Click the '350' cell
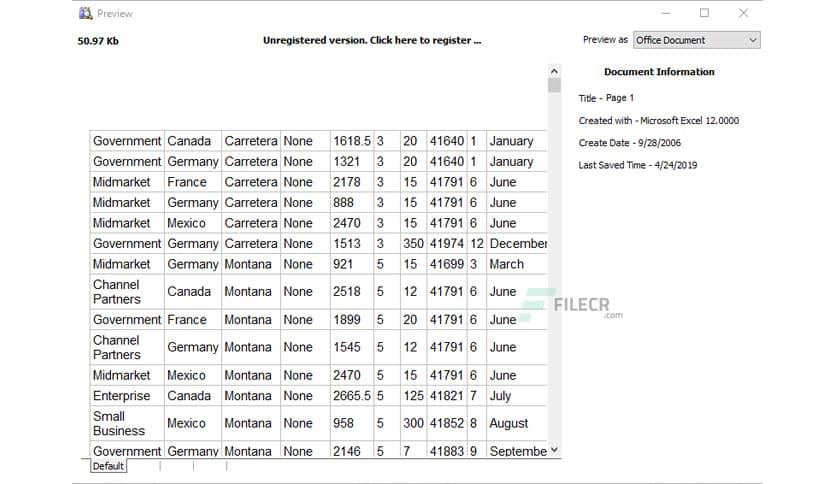 coord(413,244)
